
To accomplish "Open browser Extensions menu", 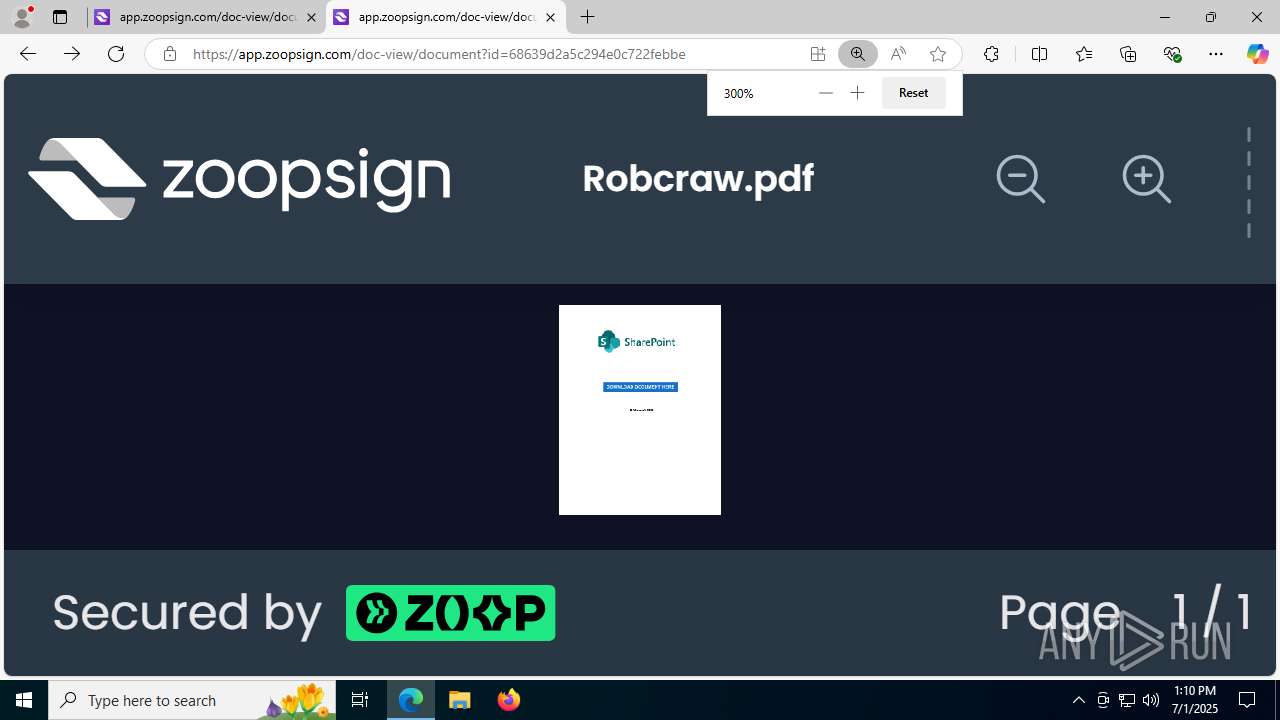I will pos(991,54).
